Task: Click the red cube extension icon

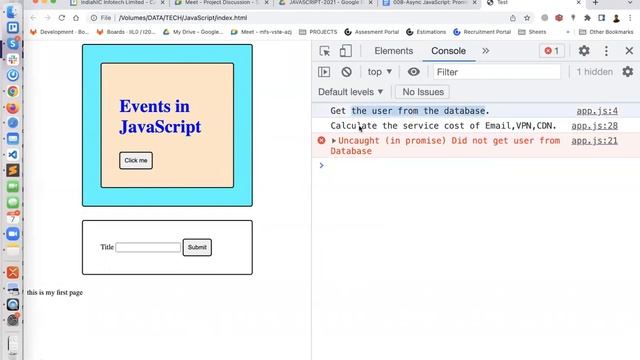Action: click(559, 18)
